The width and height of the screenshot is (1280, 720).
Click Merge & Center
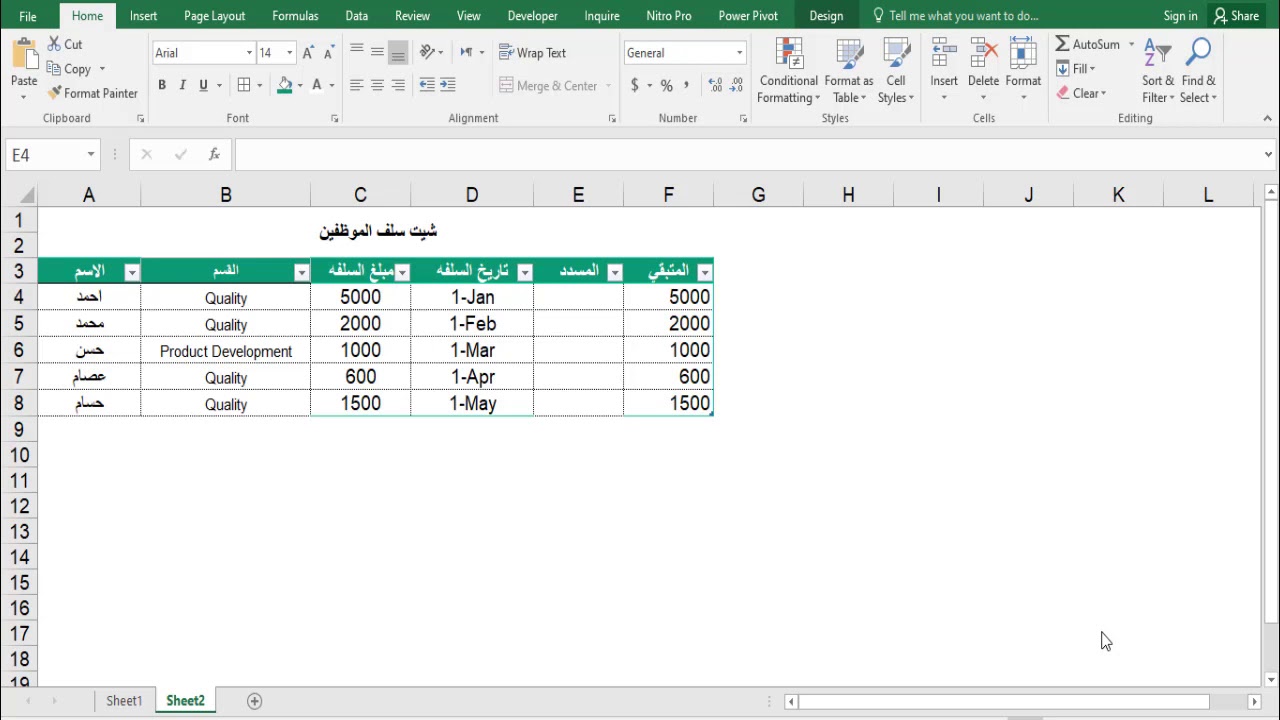point(548,86)
